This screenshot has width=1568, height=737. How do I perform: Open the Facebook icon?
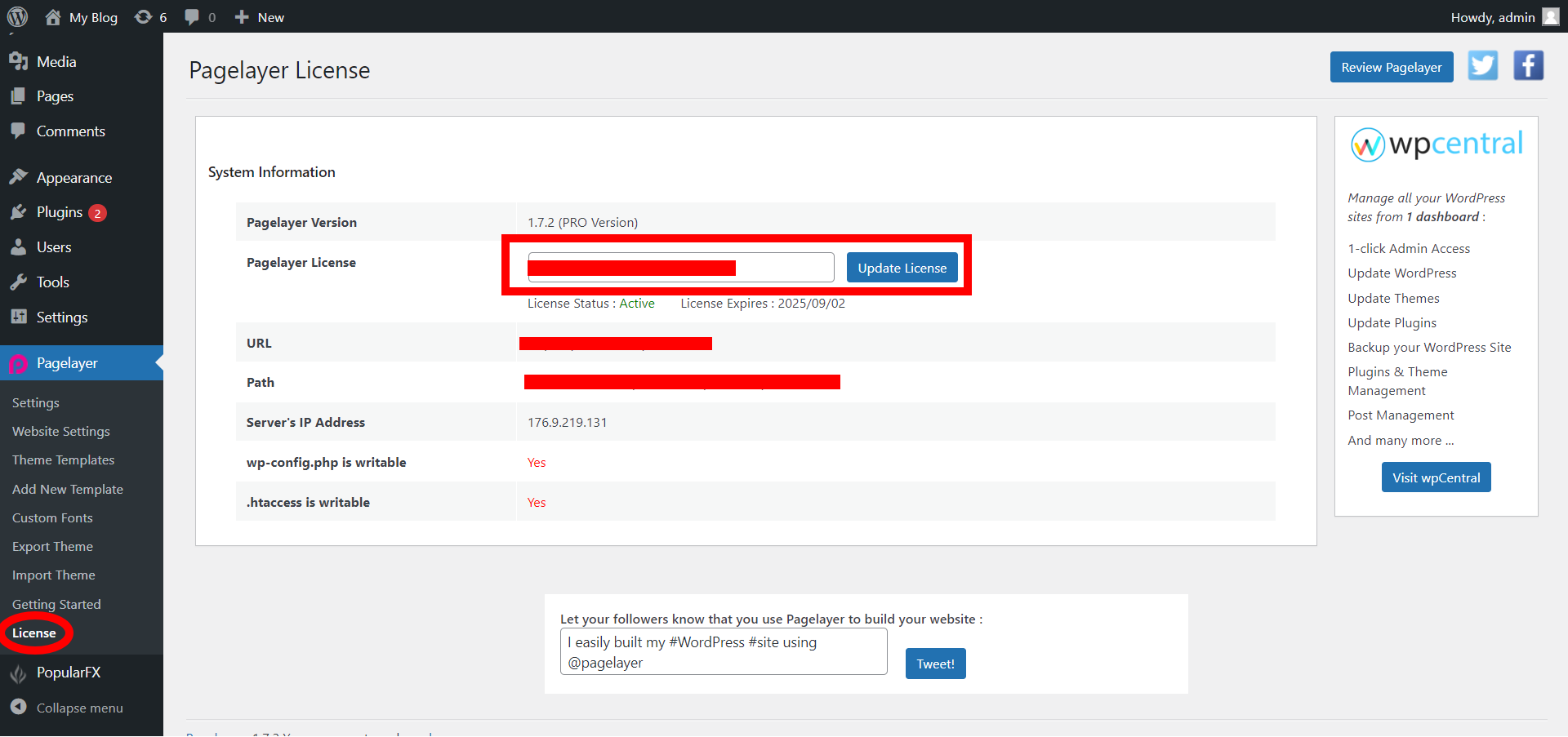(x=1528, y=65)
